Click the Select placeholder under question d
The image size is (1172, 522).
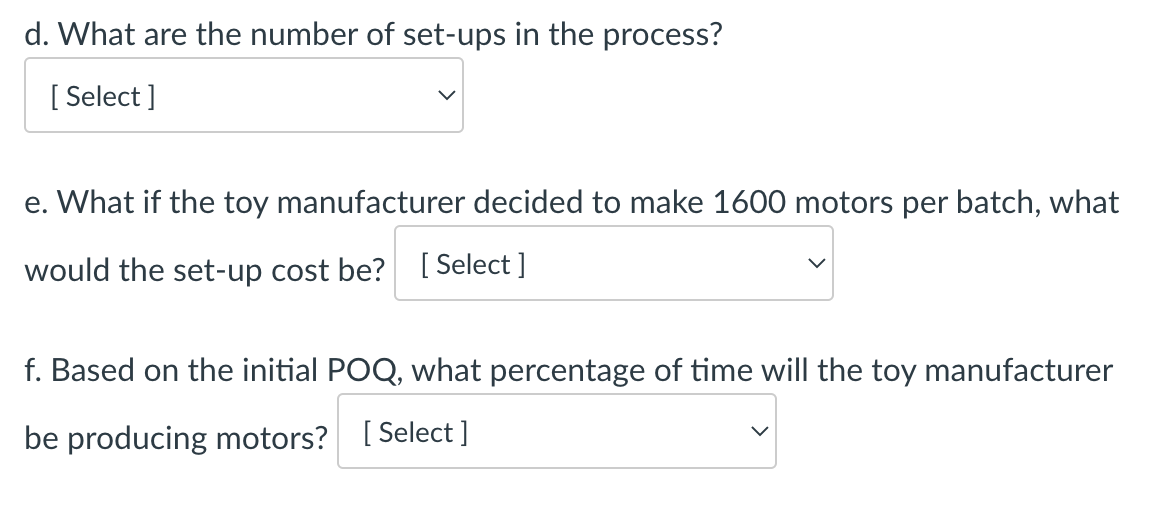click(x=102, y=97)
